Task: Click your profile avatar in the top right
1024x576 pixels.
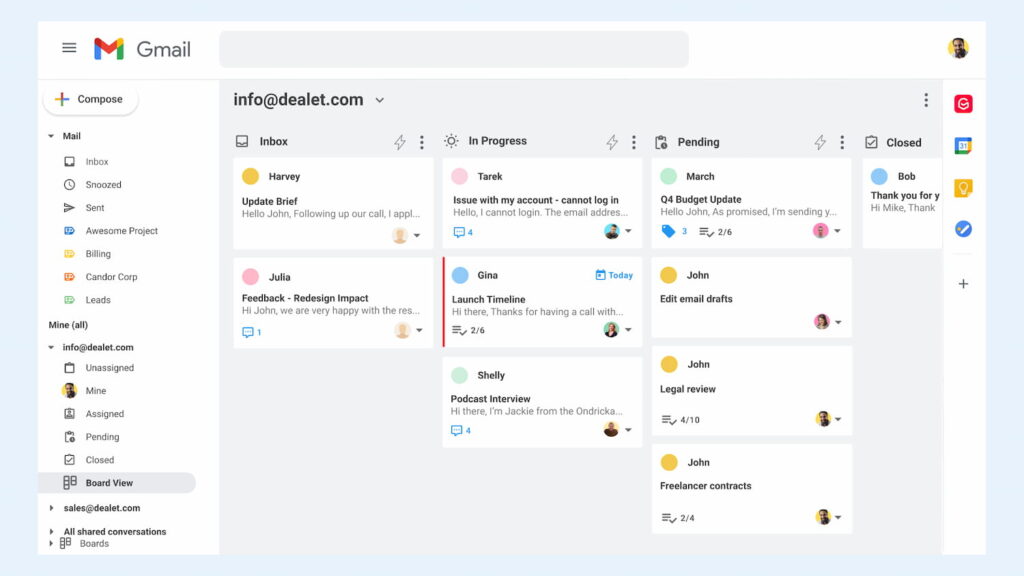Action: pos(957,47)
